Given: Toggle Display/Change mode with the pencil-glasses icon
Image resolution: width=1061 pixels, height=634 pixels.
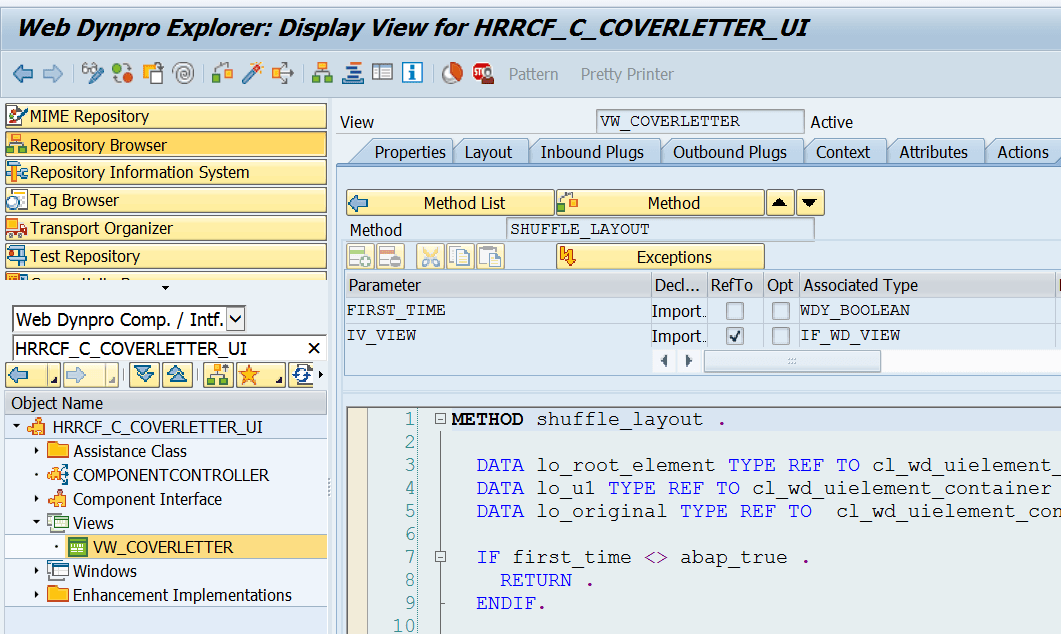Looking at the screenshot, I should [92, 72].
